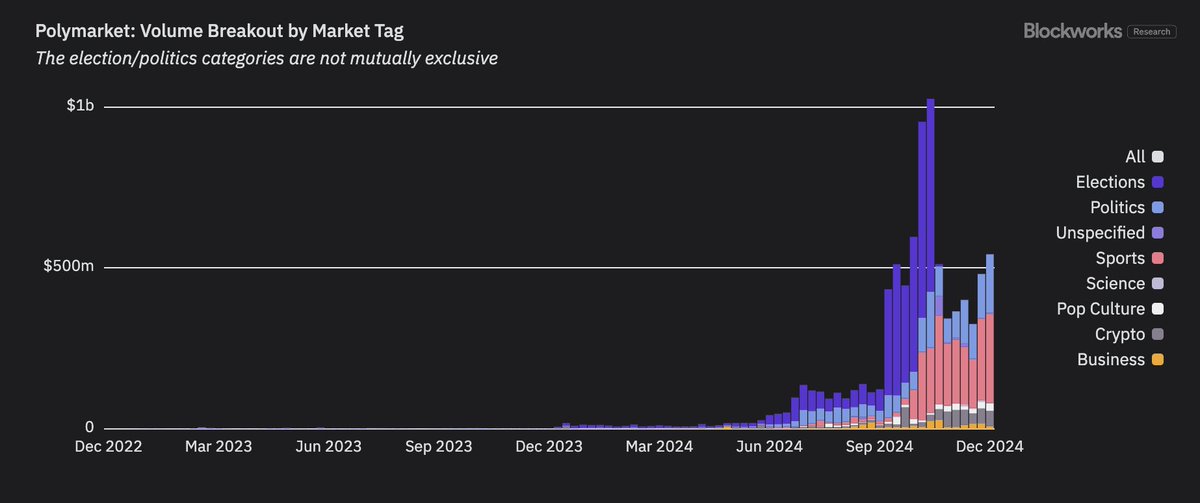Toggle the Unspecified series legend label
This screenshot has width=1200, height=503.
(1100, 233)
